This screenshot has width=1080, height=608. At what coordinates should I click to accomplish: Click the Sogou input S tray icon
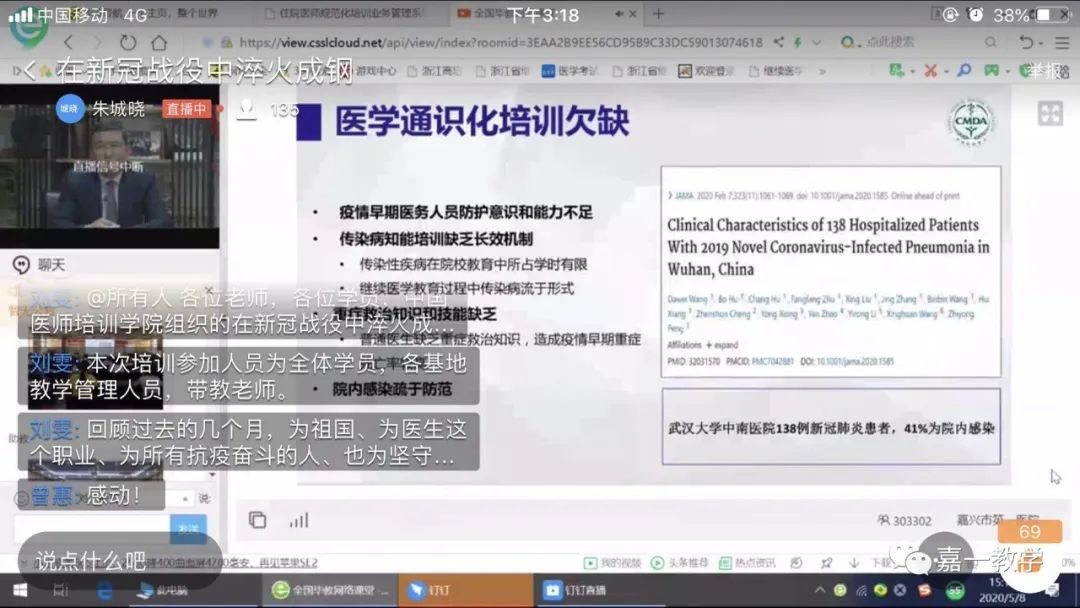click(924, 590)
